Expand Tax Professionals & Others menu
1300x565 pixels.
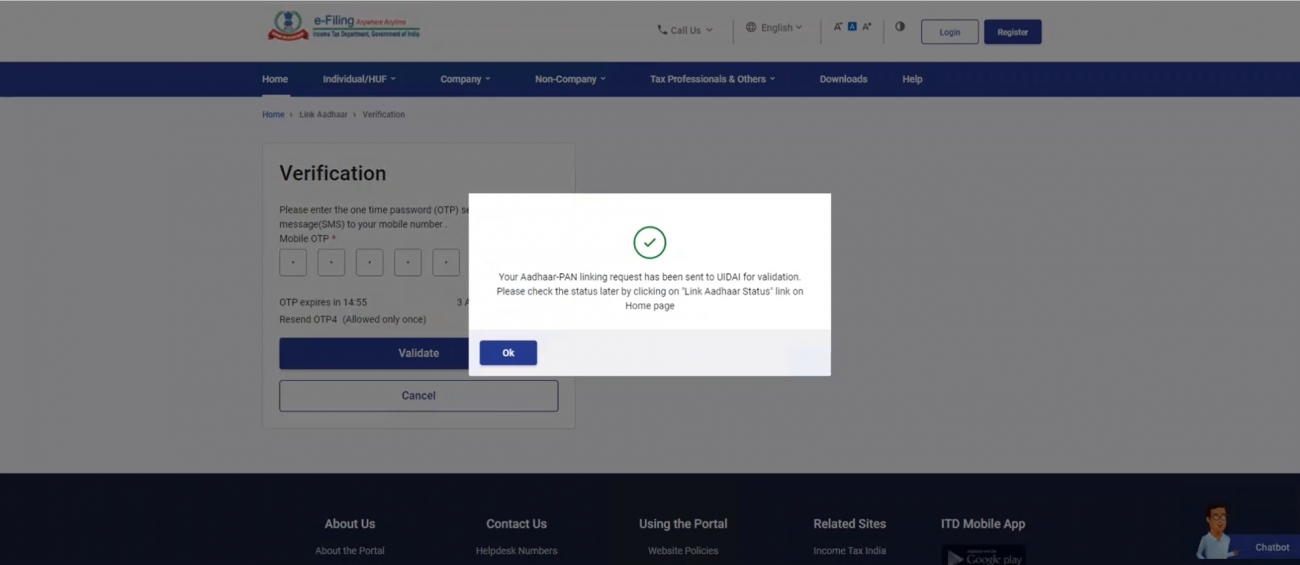712,79
